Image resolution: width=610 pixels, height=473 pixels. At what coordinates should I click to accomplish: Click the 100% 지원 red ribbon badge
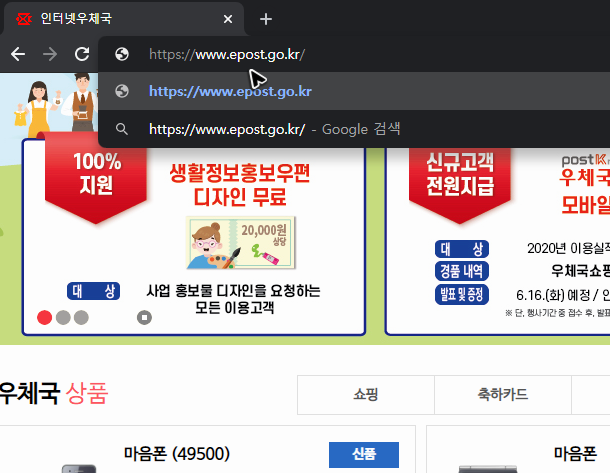[96, 178]
